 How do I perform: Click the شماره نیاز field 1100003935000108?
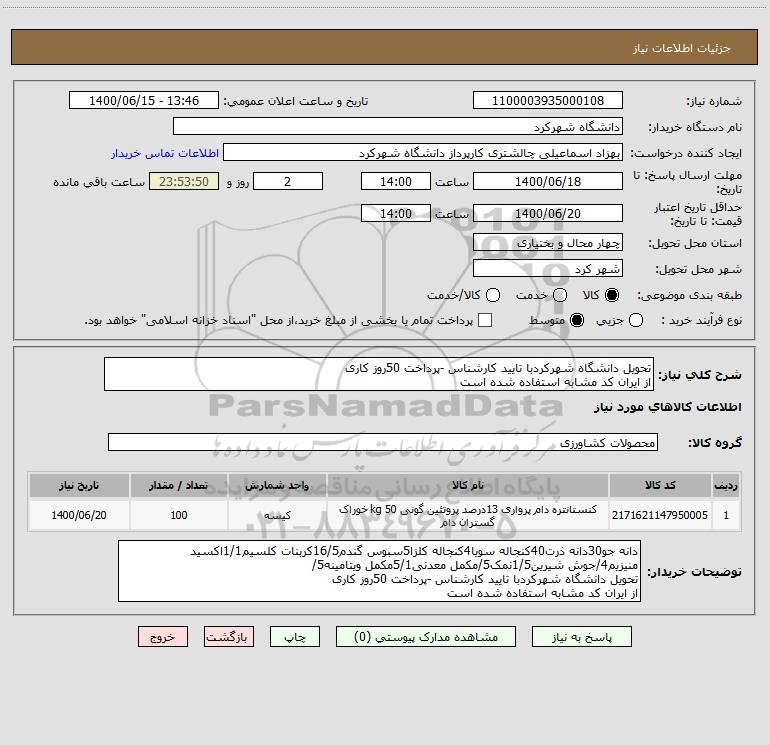(x=548, y=100)
